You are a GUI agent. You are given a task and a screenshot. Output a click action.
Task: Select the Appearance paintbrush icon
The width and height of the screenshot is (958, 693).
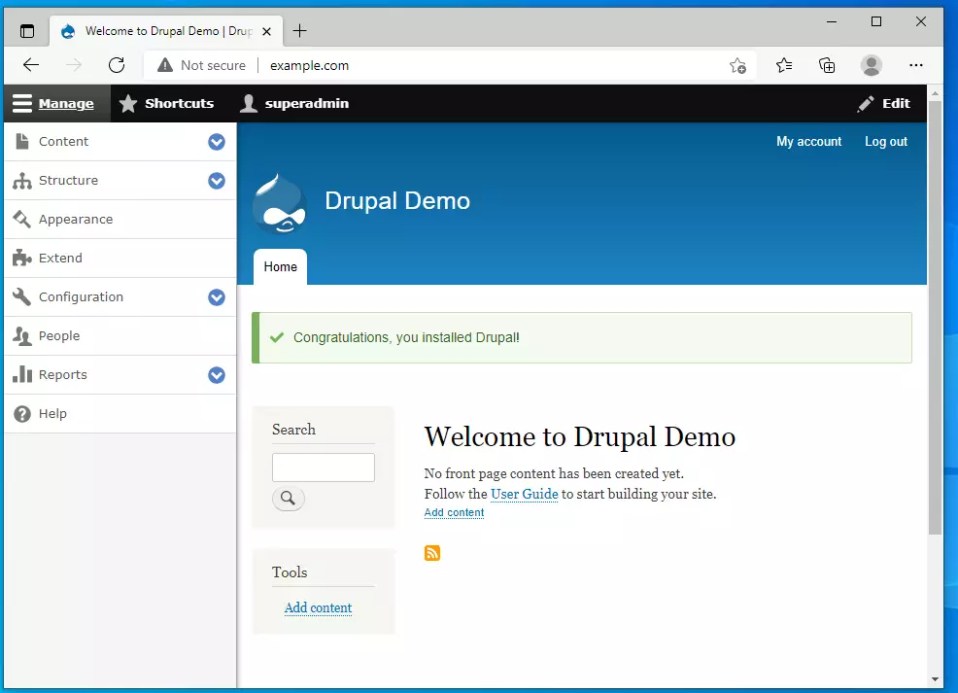22,219
